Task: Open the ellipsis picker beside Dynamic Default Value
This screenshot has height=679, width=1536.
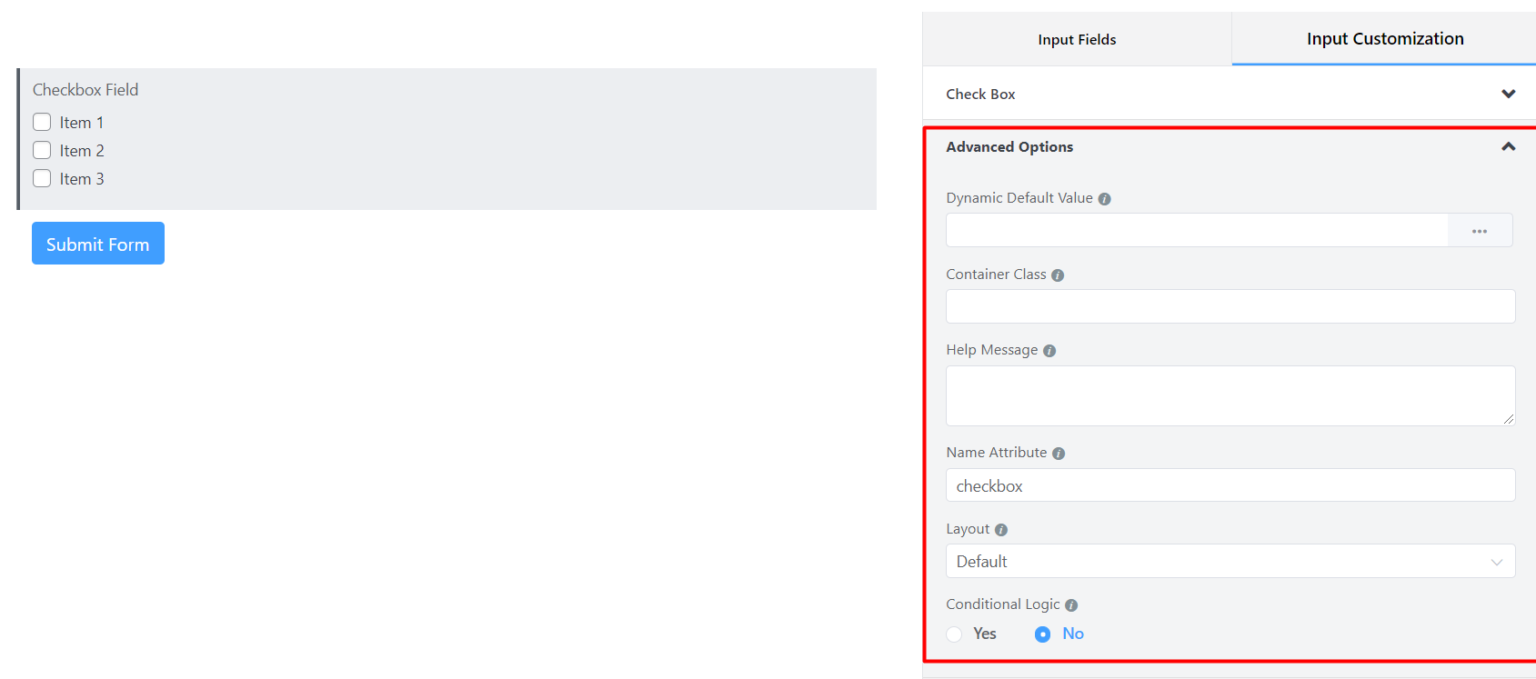Action: coord(1479,230)
